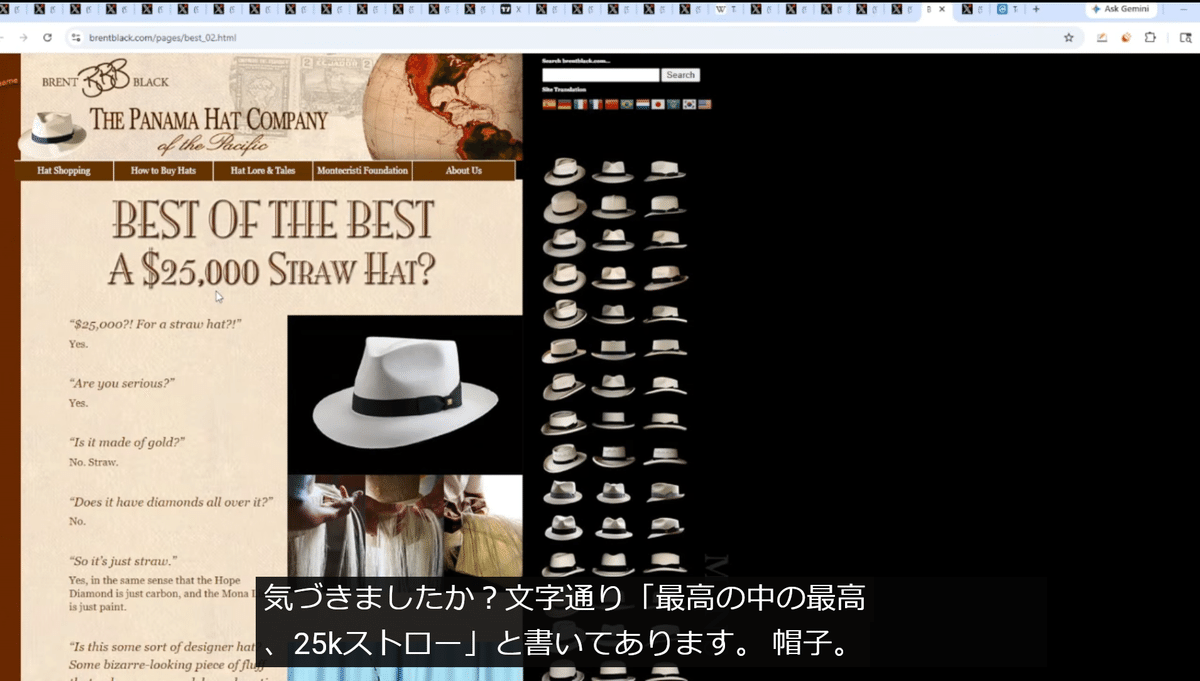Click text "So it's just straw."
1200x681 pixels.
123,560
